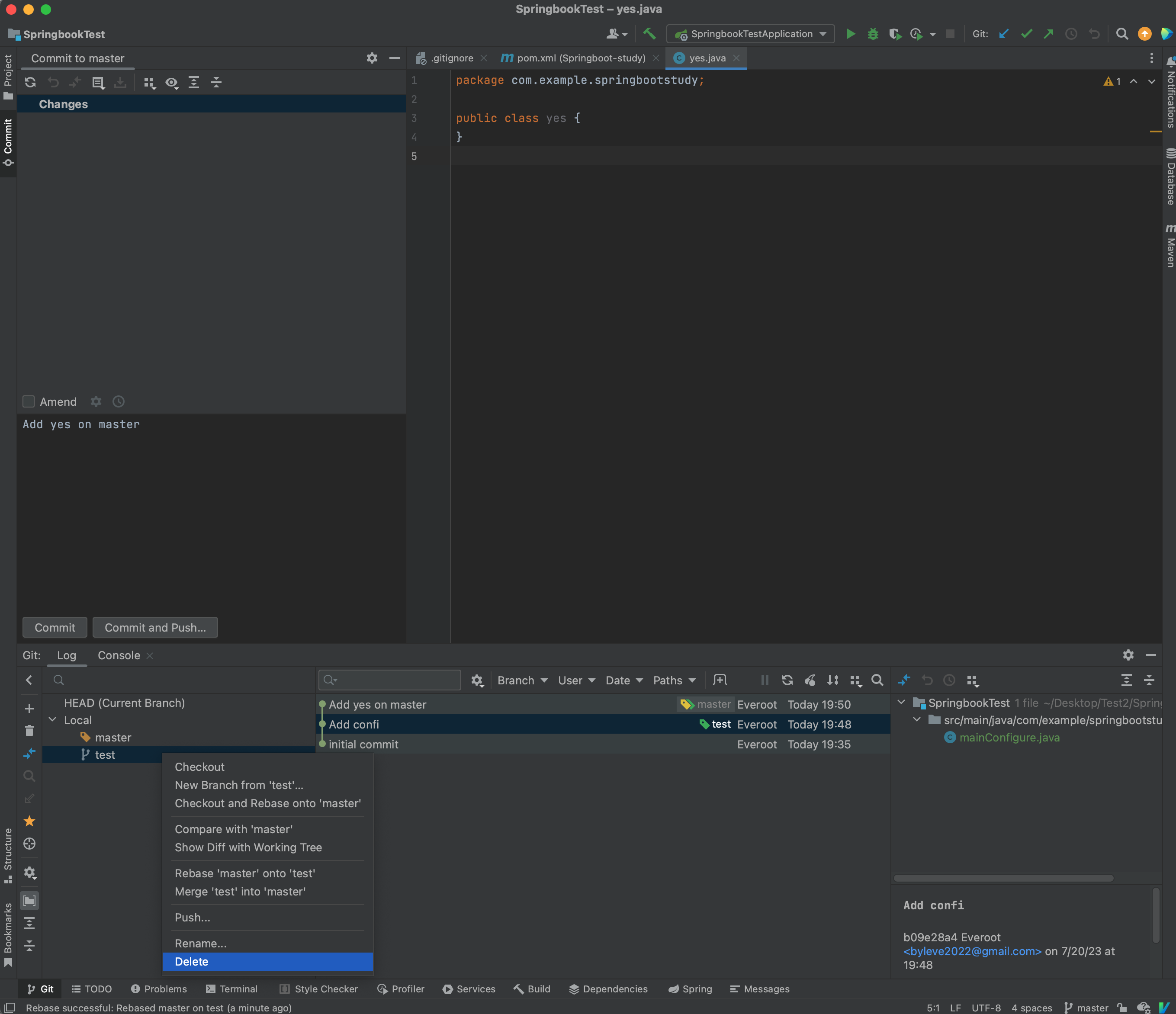The width and height of the screenshot is (1176, 1014).
Task: Refresh changes in the Commit panel
Action: (x=30, y=82)
